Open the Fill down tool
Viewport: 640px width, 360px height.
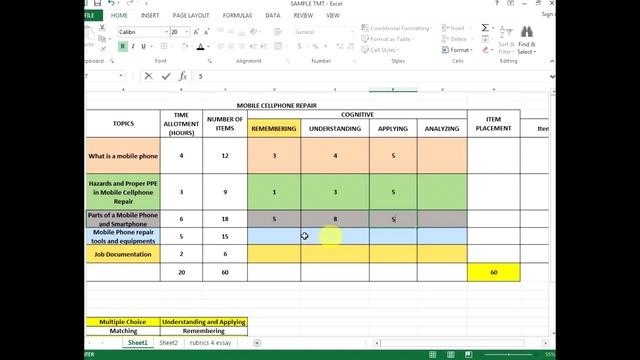click(x=485, y=39)
